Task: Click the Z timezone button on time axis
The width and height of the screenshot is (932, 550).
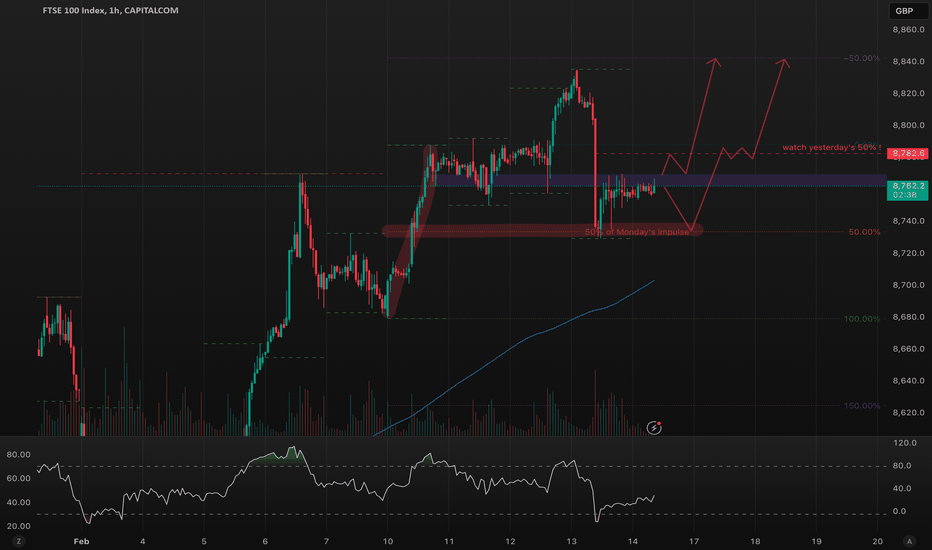Action: pyautogui.click(x=19, y=541)
